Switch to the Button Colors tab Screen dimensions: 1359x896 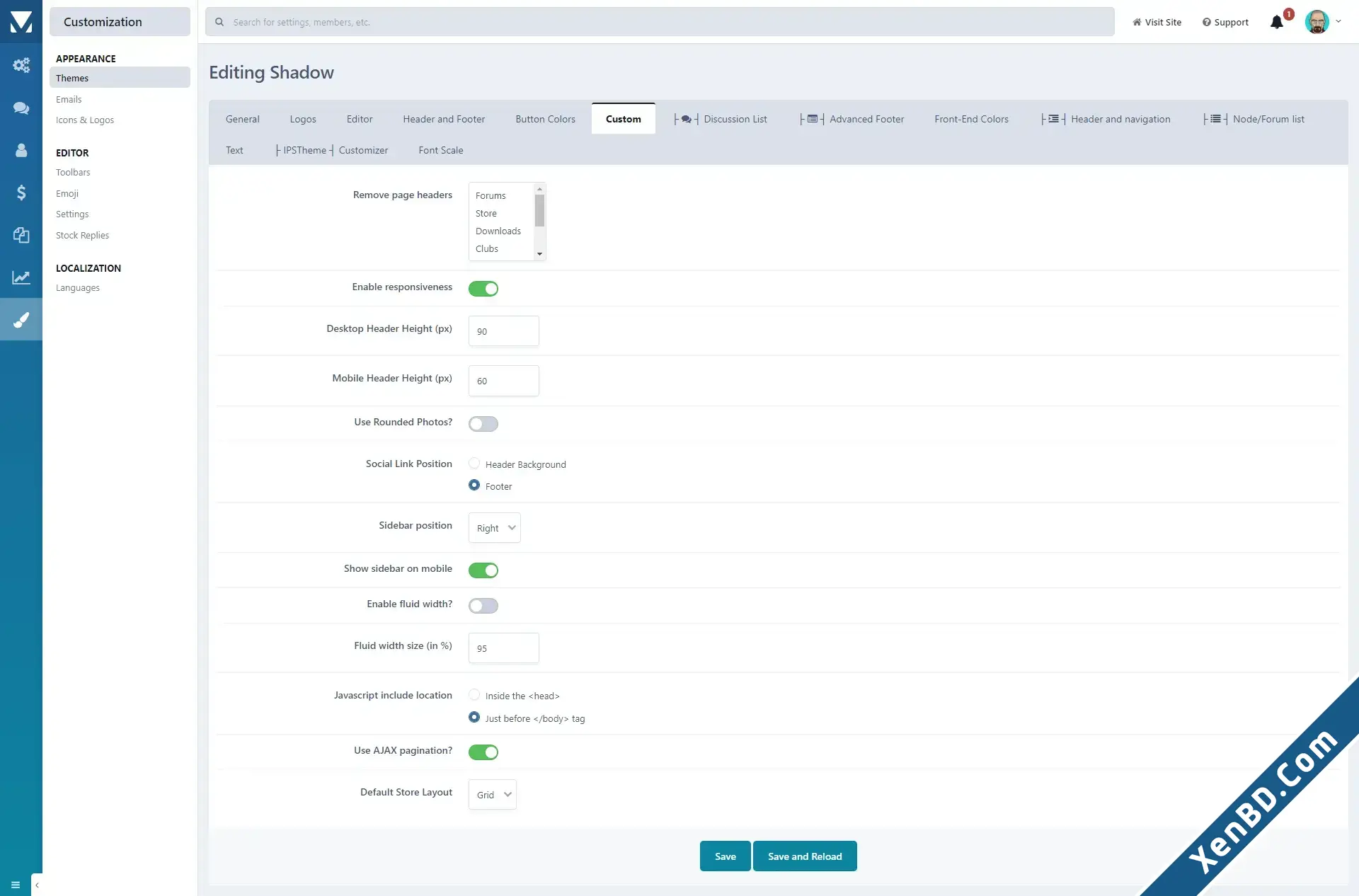pos(545,119)
